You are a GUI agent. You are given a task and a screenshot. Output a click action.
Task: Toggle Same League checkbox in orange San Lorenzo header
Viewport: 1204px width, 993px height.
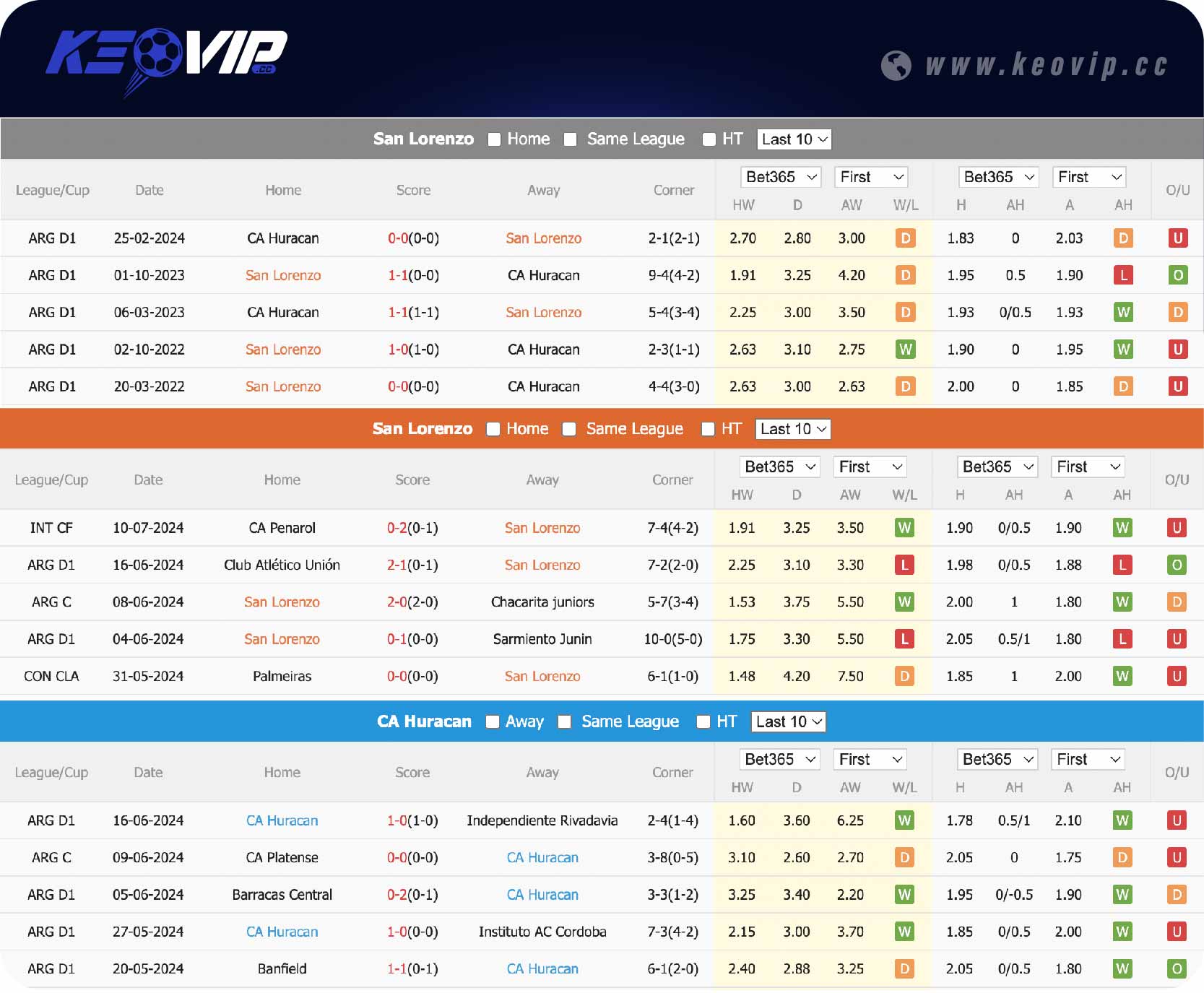569,429
